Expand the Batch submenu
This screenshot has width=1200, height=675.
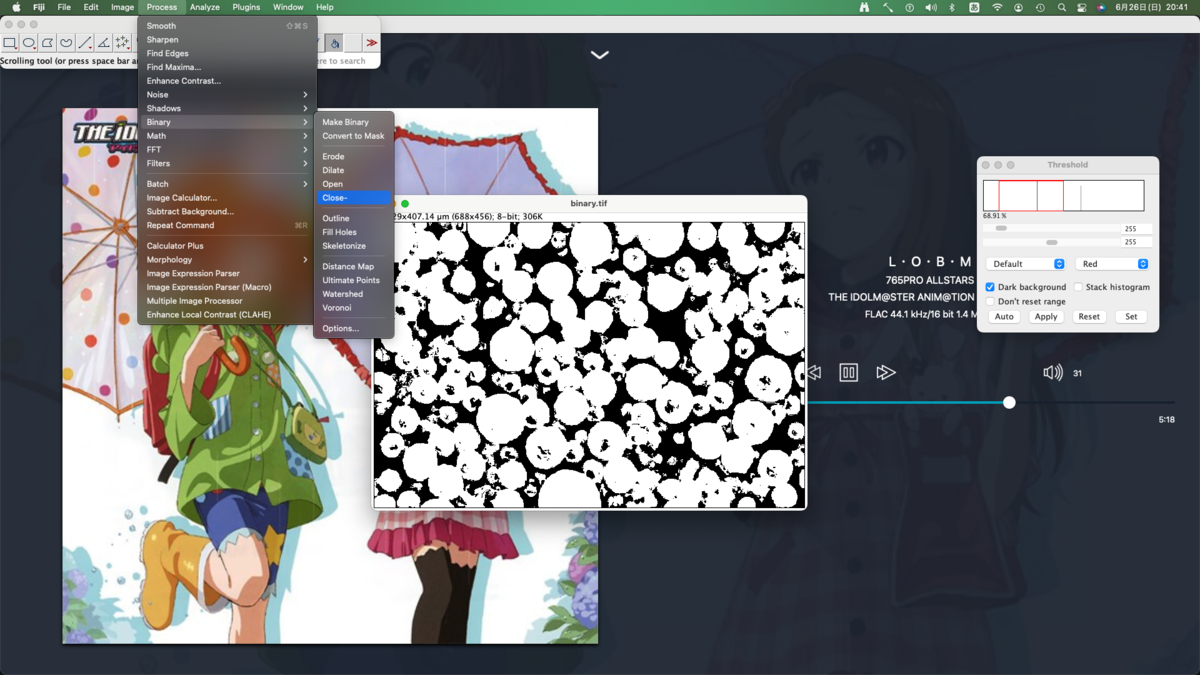click(227, 184)
